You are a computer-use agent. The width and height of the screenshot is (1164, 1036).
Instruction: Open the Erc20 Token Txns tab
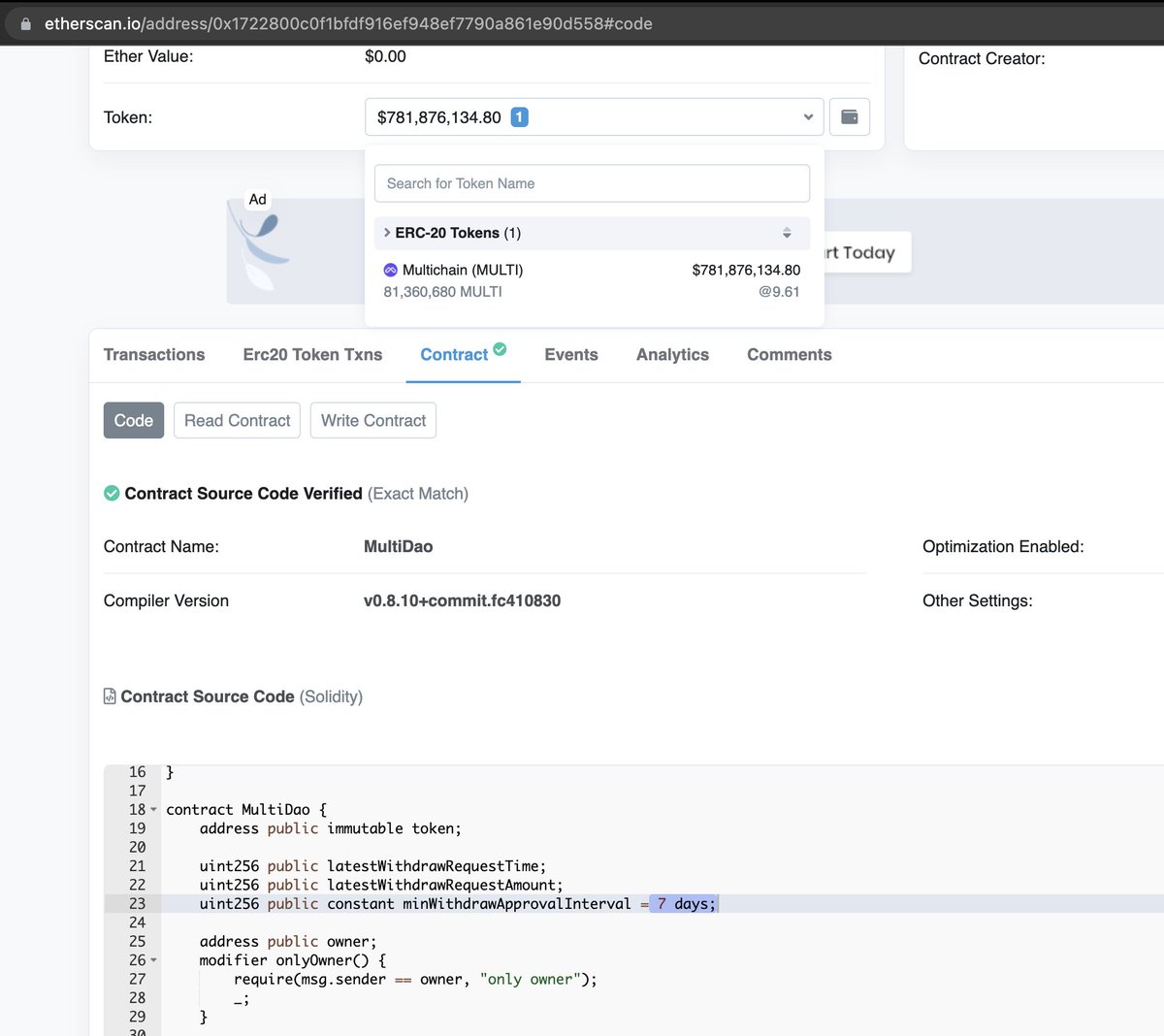click(x=312, y=355)
